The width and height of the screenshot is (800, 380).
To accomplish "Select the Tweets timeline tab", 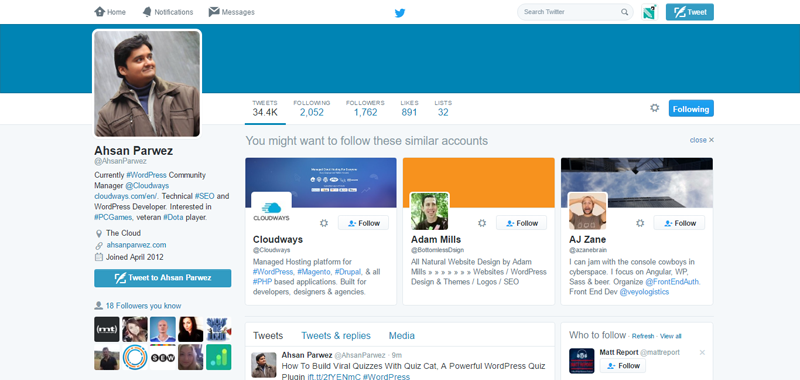I will click(x=268, y=336).
